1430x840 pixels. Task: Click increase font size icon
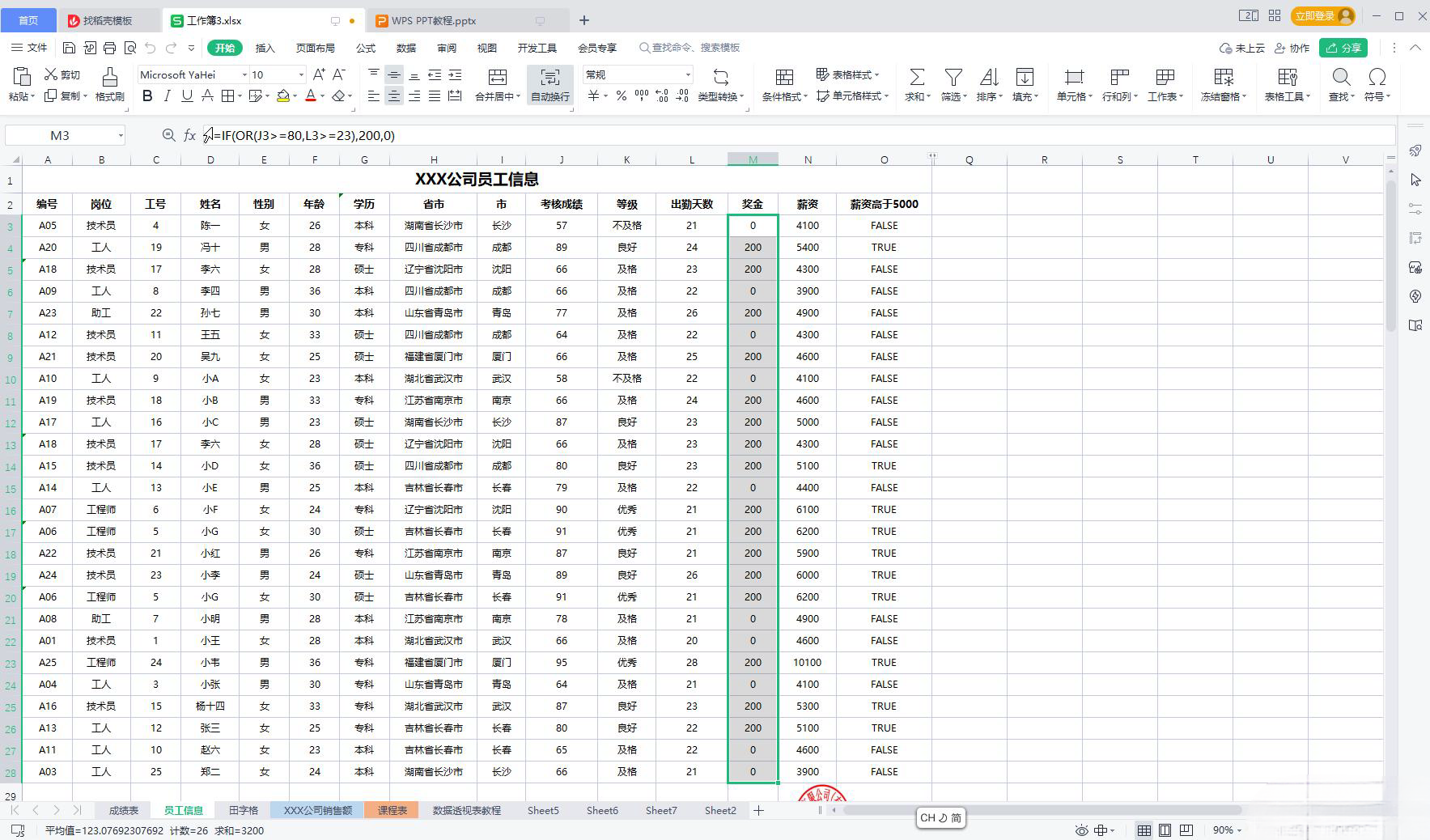(319, 74)
